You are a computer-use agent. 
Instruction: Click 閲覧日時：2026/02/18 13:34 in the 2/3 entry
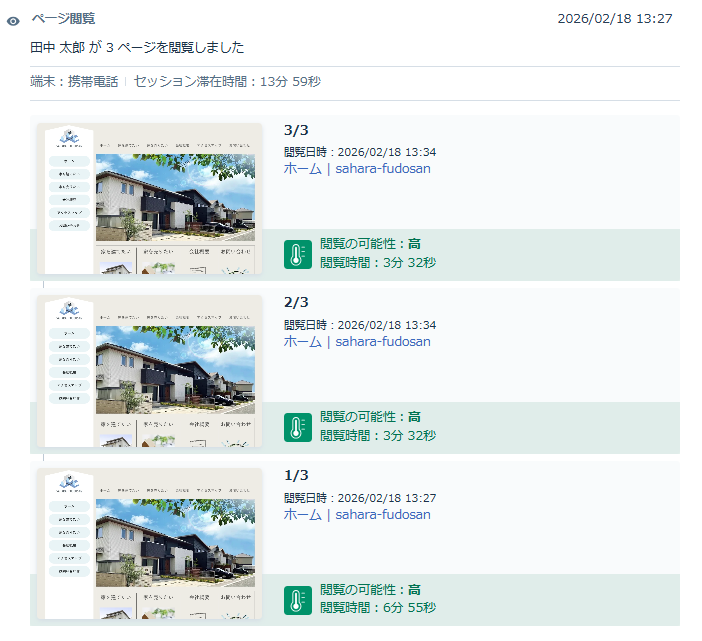click(360, 325)
